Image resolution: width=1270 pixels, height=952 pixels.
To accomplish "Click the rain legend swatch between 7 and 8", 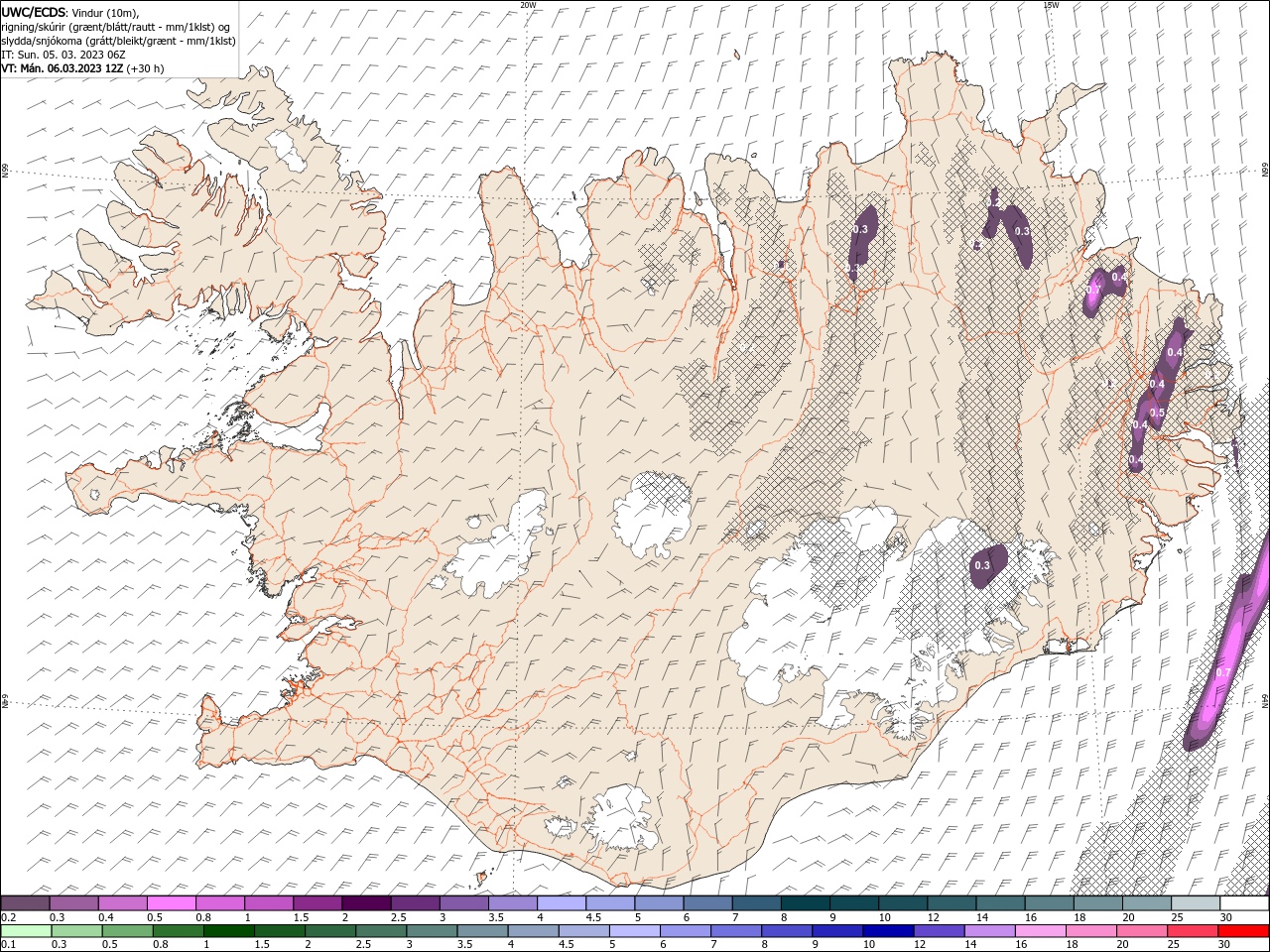I will click(x=734, y=930).
